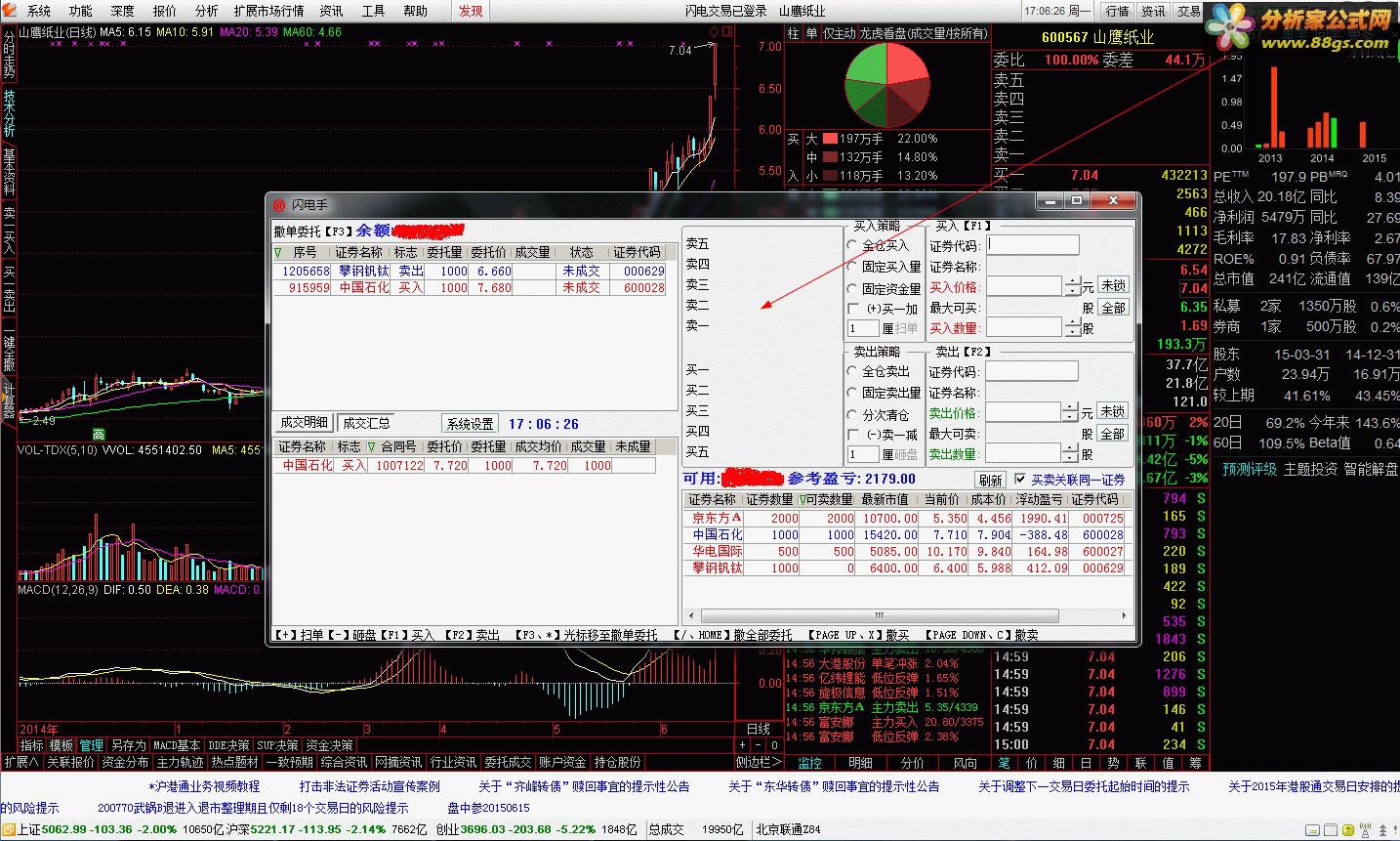The image size is (1400, 841).
Task: Click 刷新 refresh button
Action: [990, 480]
